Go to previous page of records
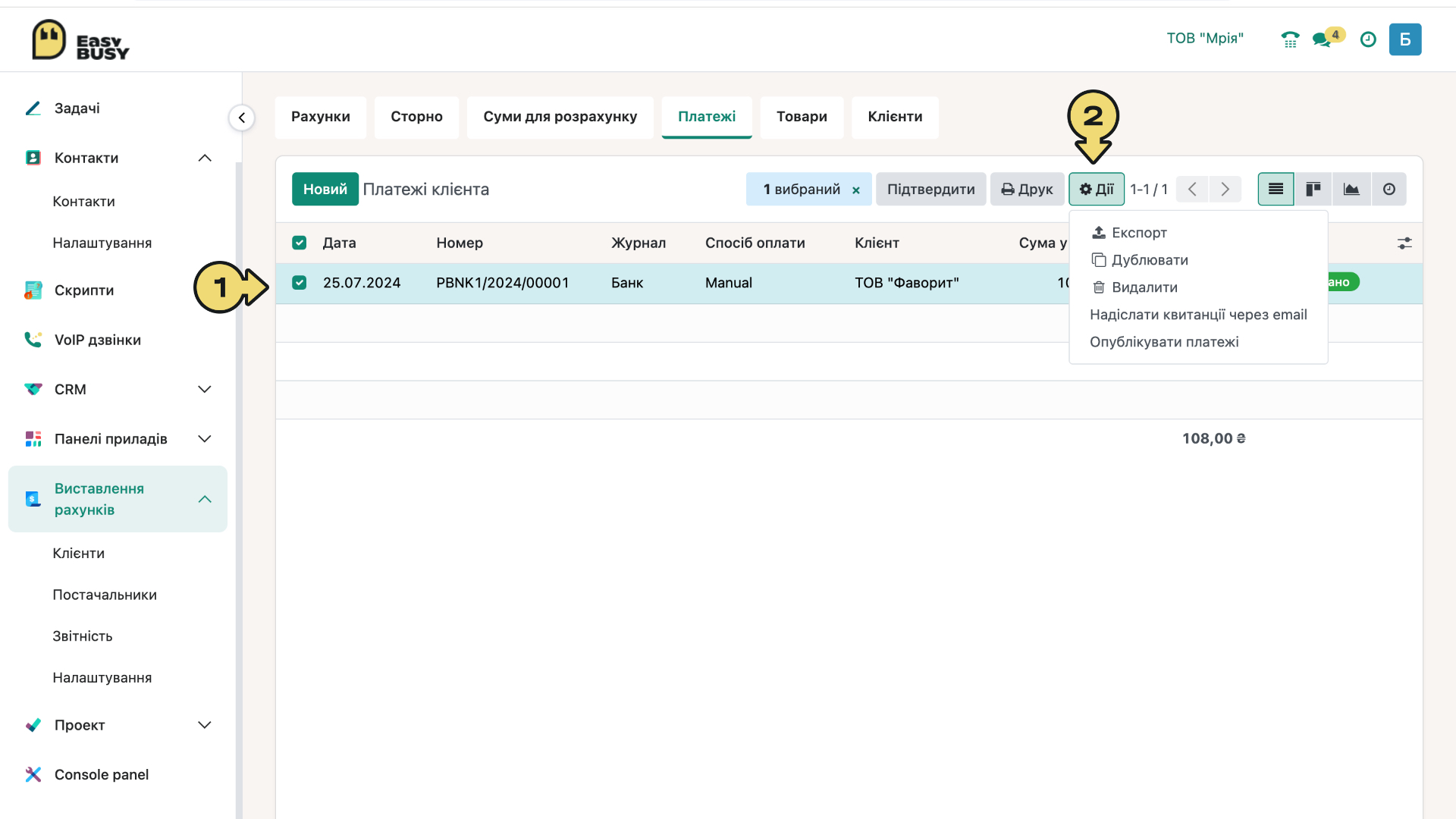 pos(1192,189)
